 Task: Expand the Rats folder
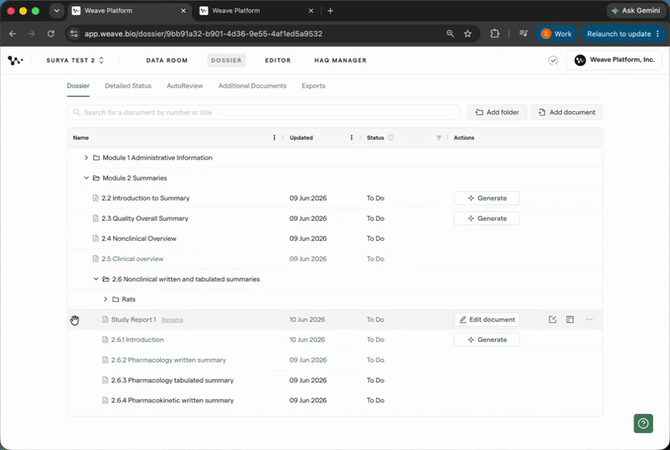[105, 299]
